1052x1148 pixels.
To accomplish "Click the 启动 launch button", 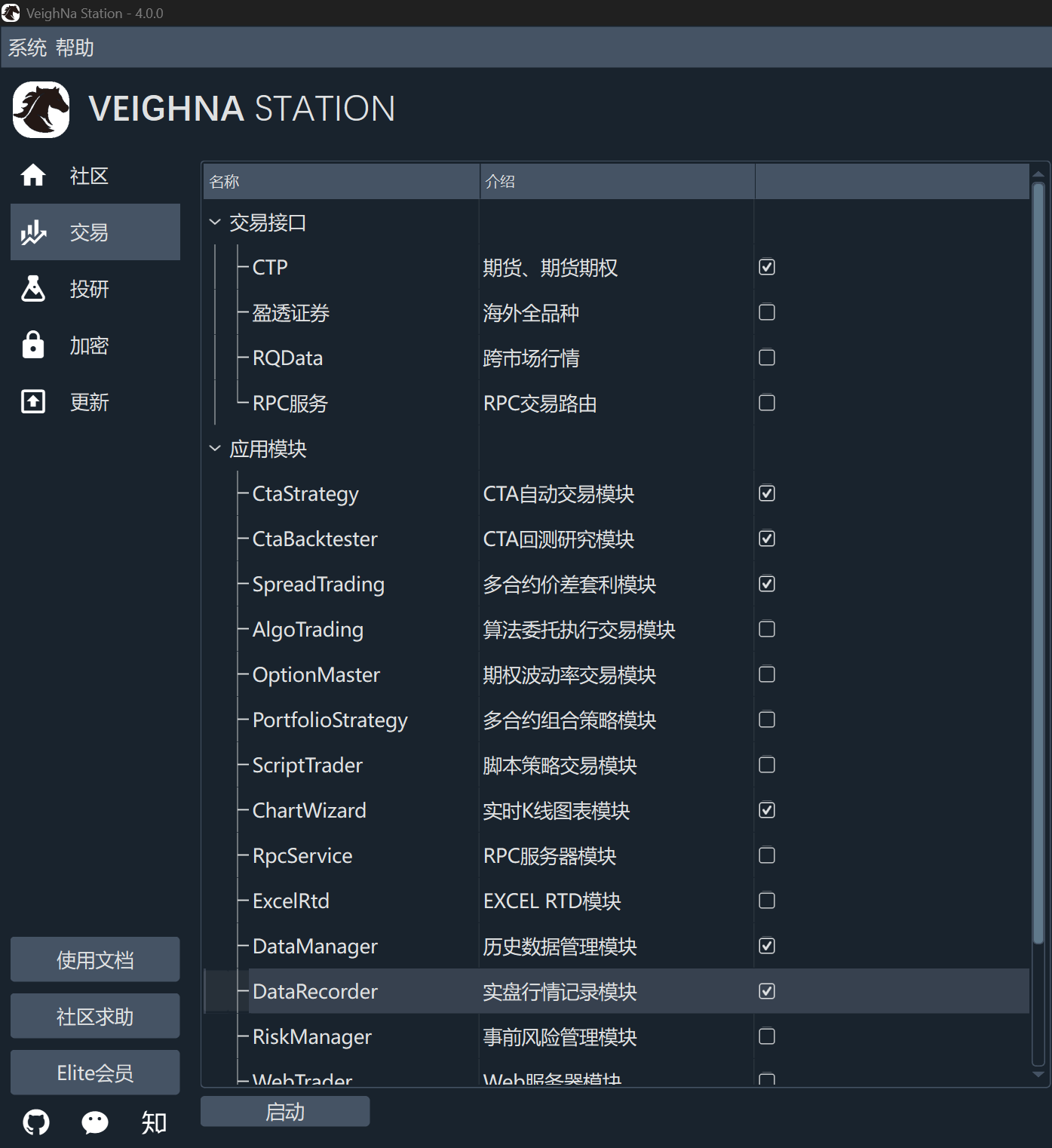I will pos(284,1111).
